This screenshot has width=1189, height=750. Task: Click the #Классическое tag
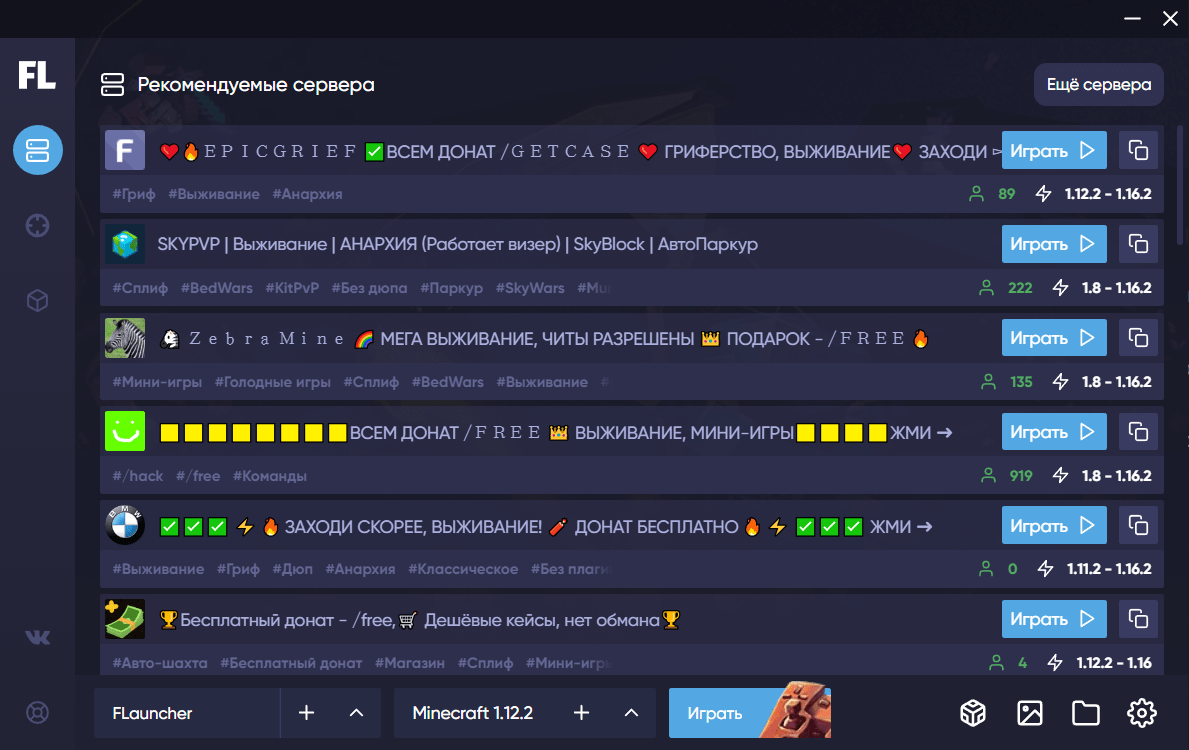pos(463,569)
